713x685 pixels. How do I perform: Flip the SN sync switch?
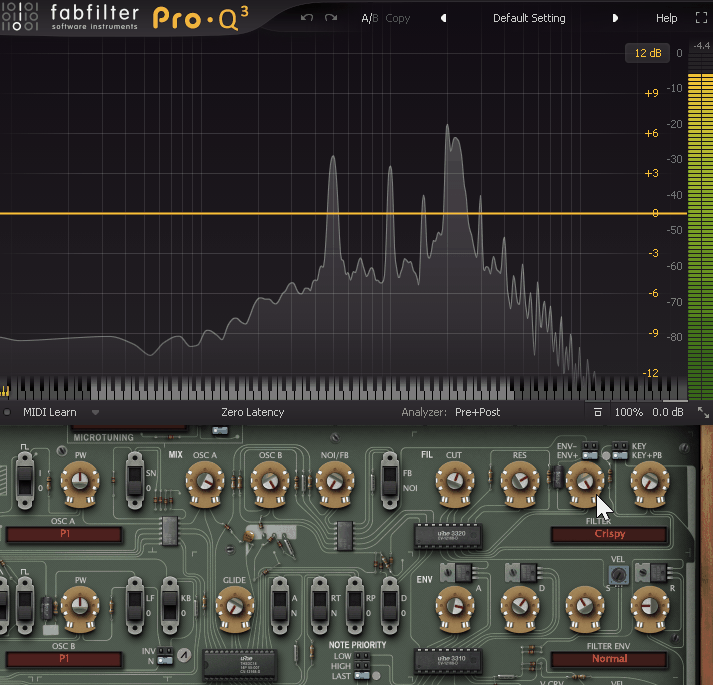135,480
